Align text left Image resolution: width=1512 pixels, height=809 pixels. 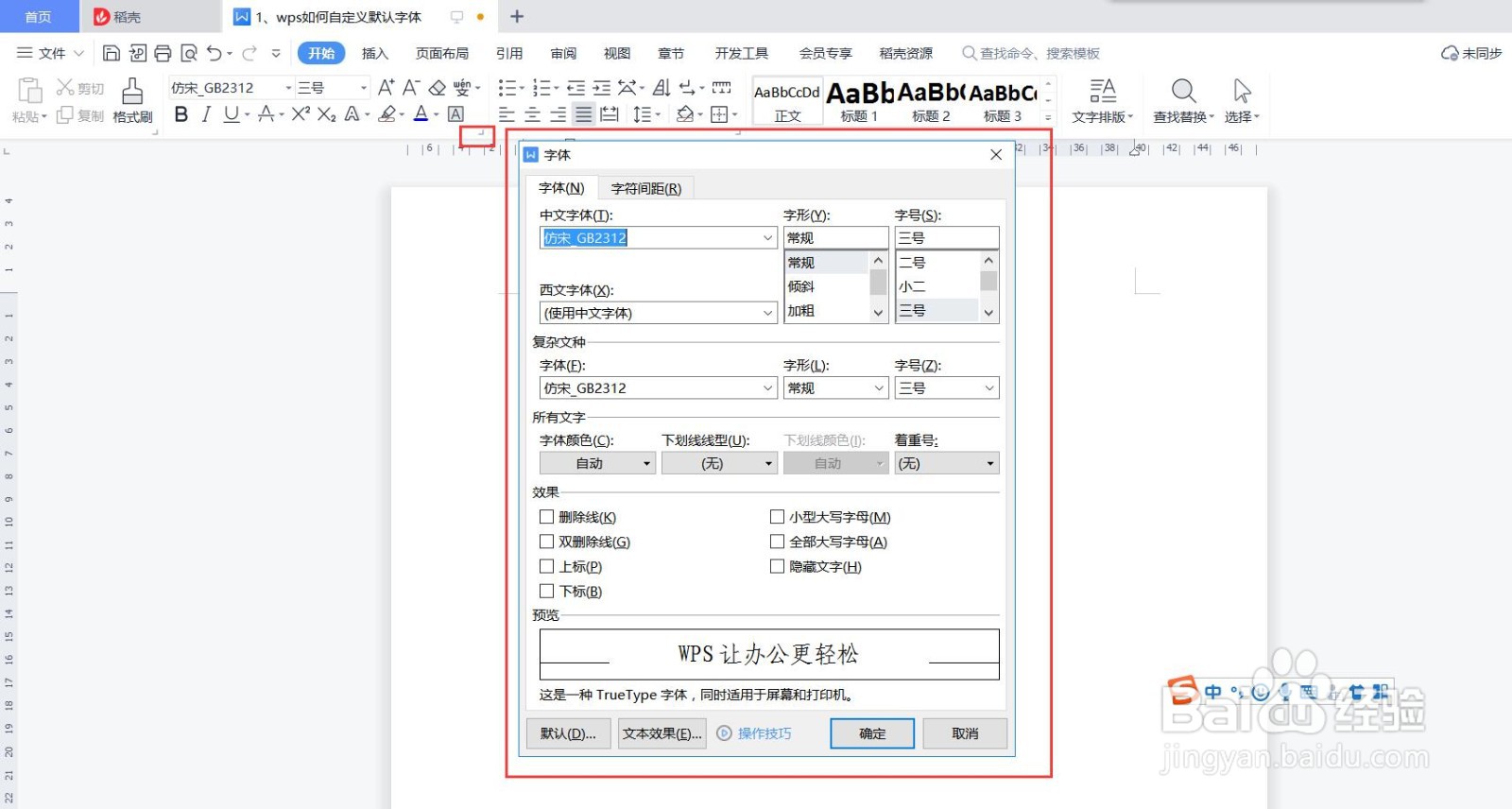[507, 114]
